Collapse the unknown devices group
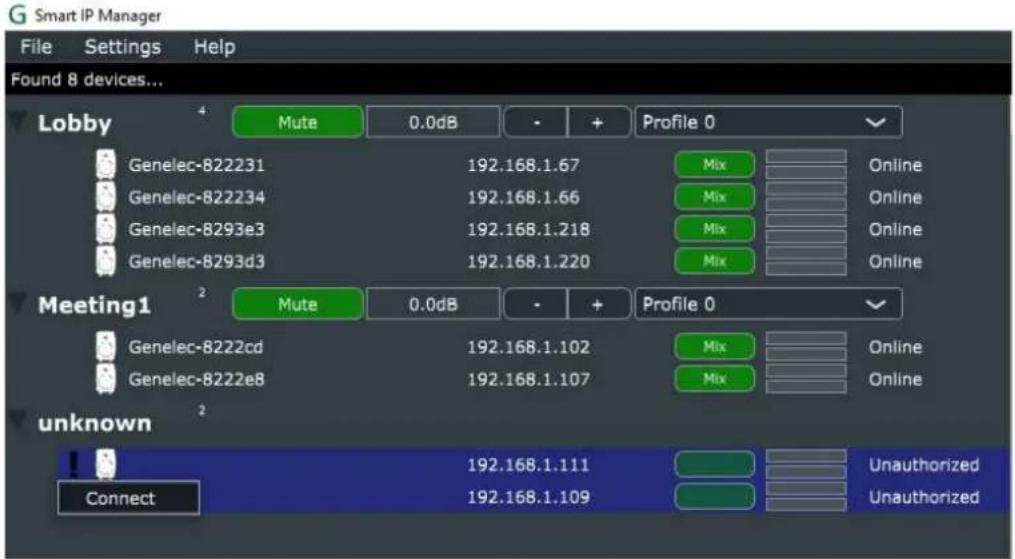Viewport: 1015px width, 559px height. click(x=17, y=421)
